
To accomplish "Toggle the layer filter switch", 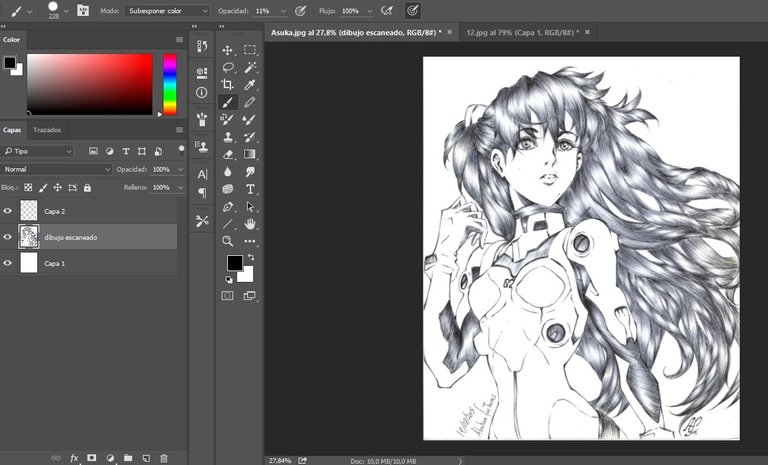I will [181, 149].
